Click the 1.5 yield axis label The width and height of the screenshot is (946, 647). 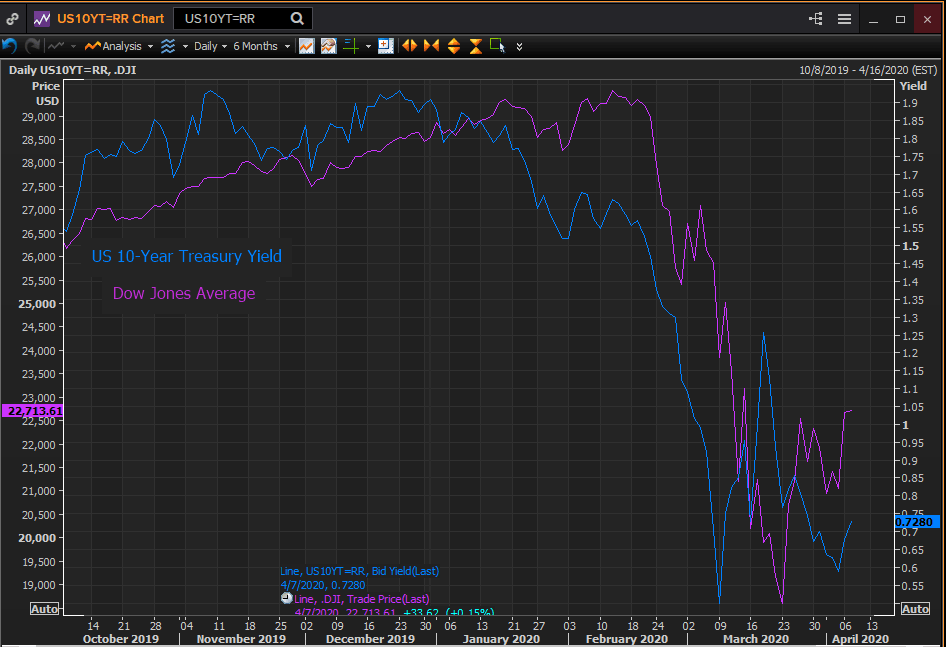910,246
